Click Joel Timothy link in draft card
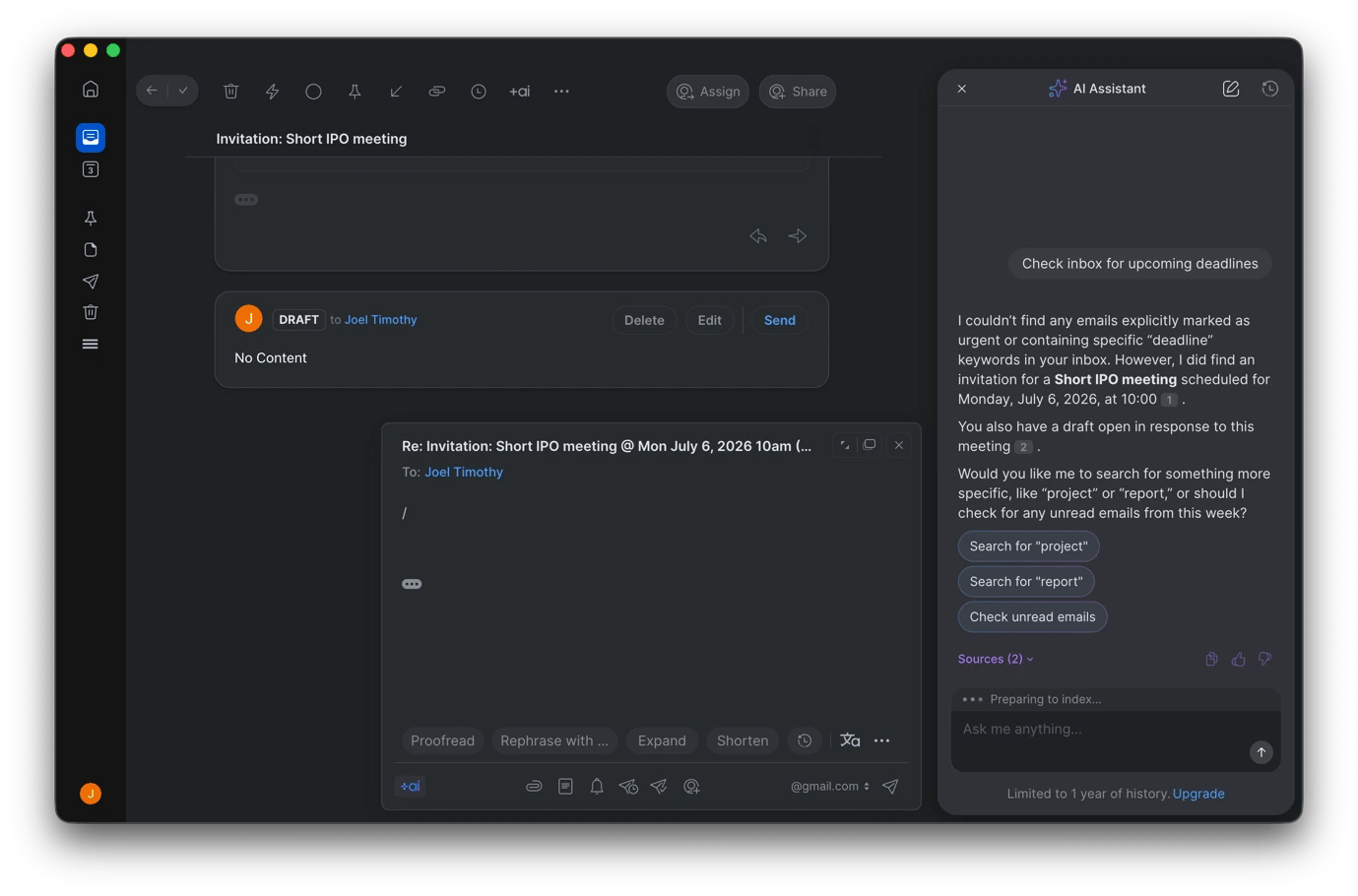Screen dimensions: 1358x896 380,320
